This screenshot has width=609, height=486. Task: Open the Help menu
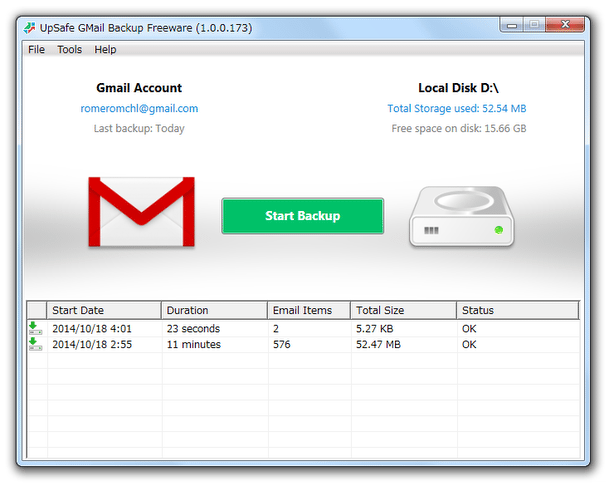pyautogui.click(x=105, y=50)
